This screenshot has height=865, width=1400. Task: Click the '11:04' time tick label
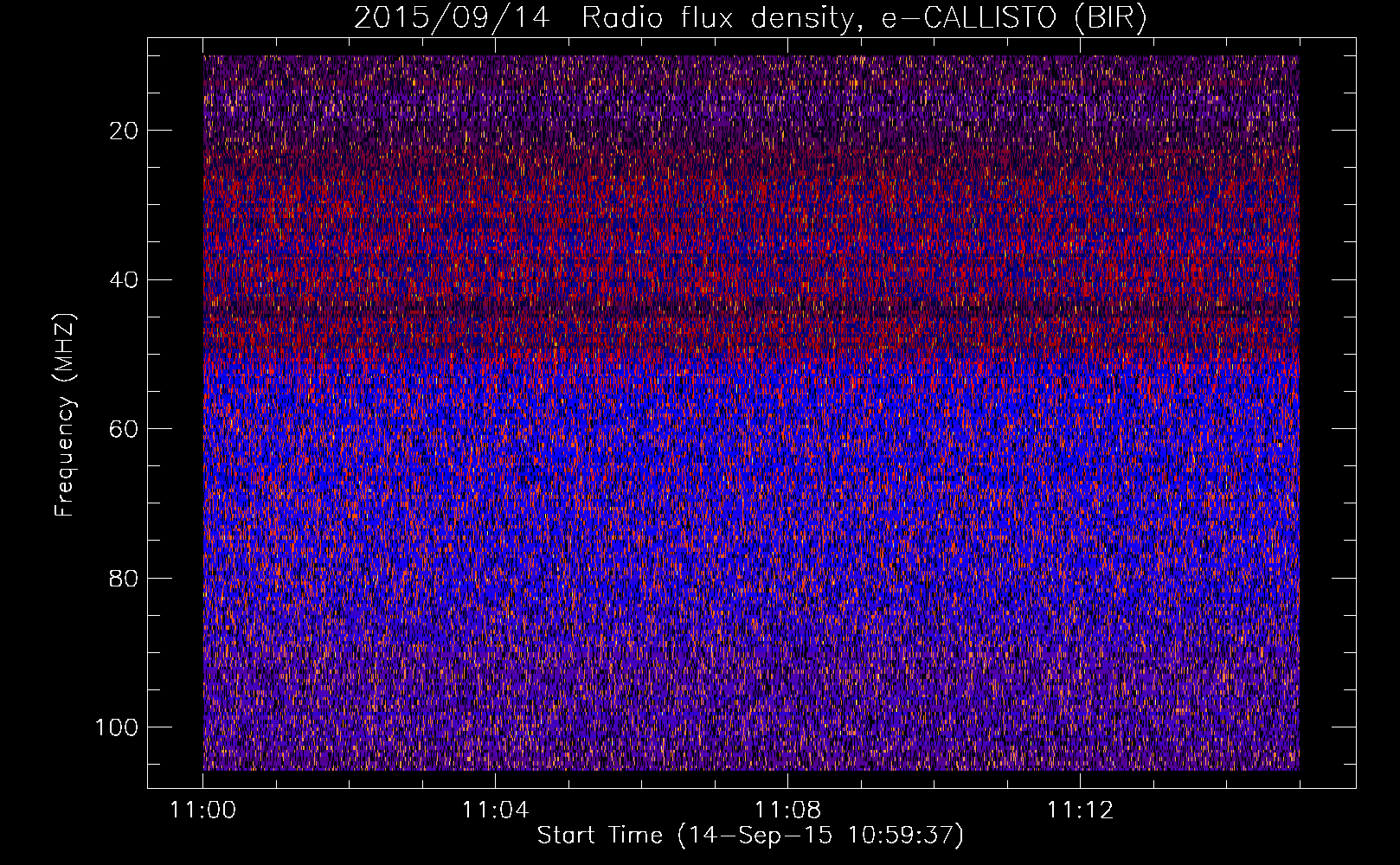495,811
